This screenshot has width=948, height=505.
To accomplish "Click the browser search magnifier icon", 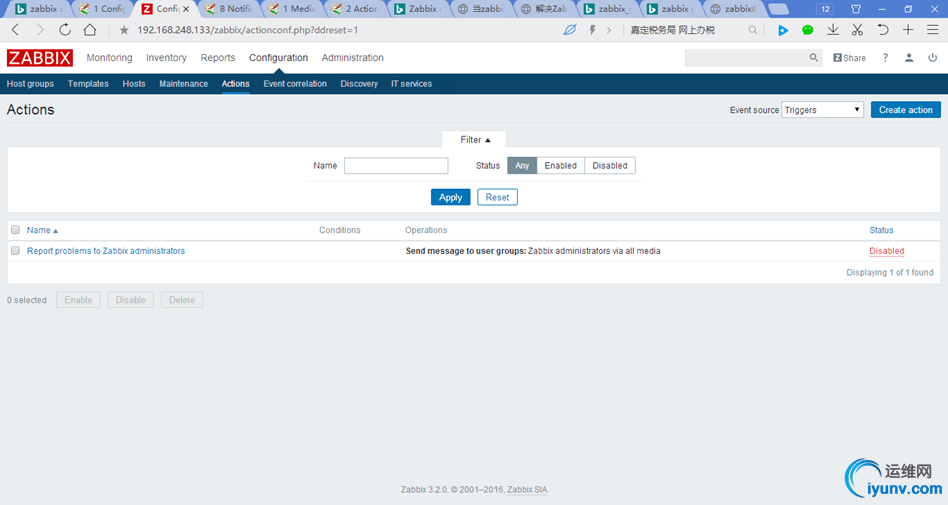I will tap(753, 30).
